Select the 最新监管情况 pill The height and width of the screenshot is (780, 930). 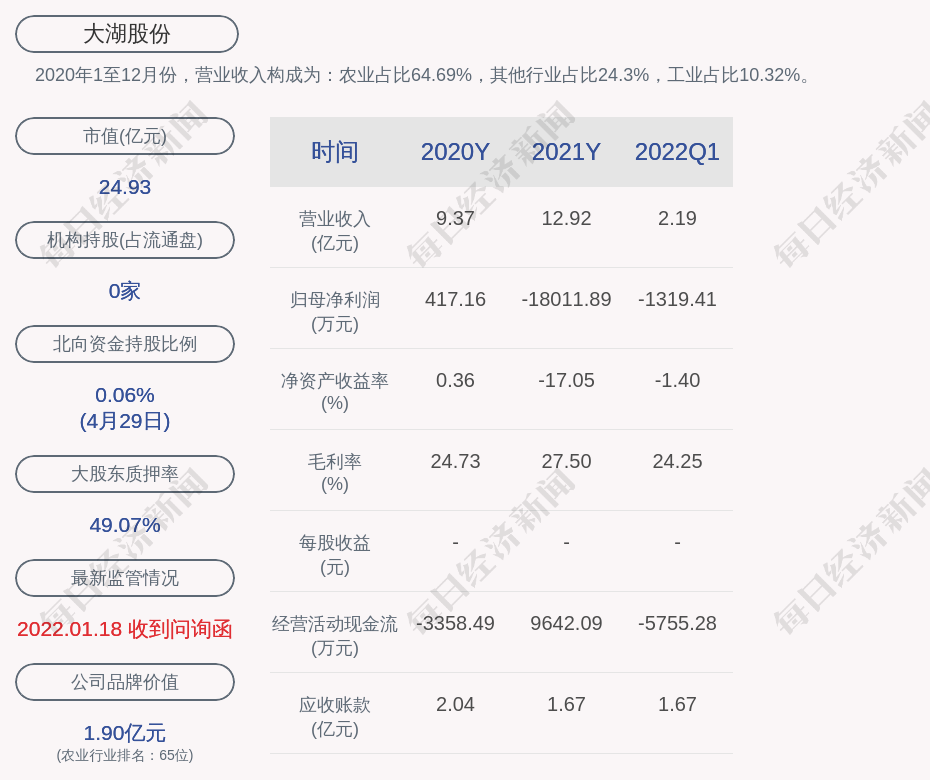(x=125, y=578)
